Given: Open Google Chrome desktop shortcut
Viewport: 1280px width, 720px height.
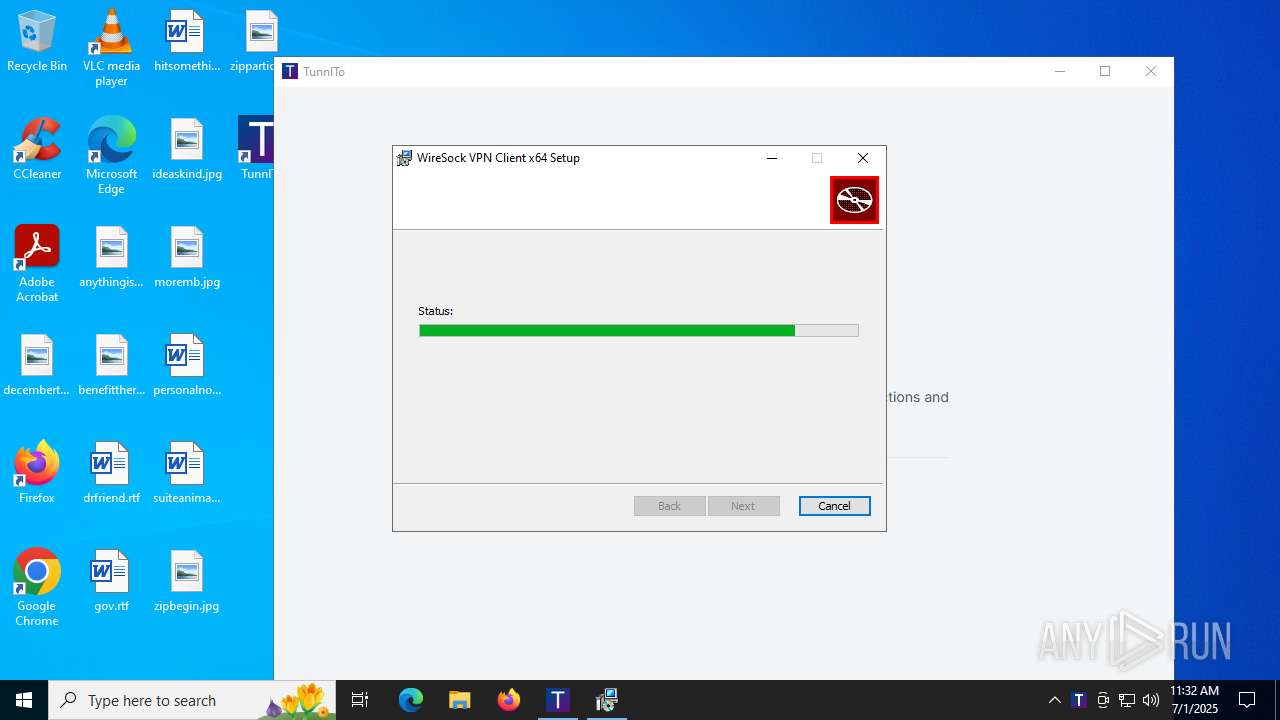Looking at the screenshot, I should 37,588.
